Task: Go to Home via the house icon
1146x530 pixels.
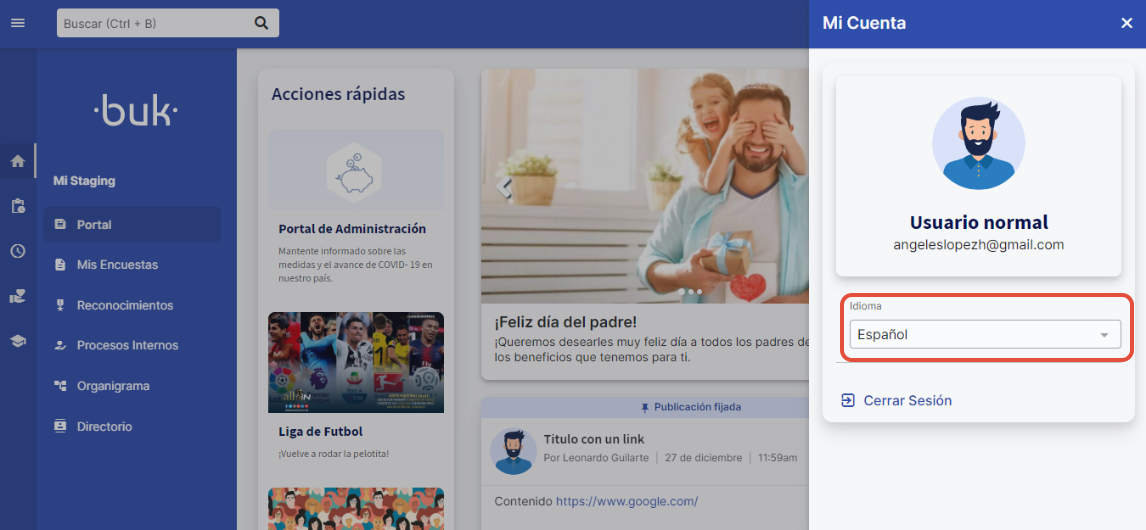Action: tap(17, 161)
